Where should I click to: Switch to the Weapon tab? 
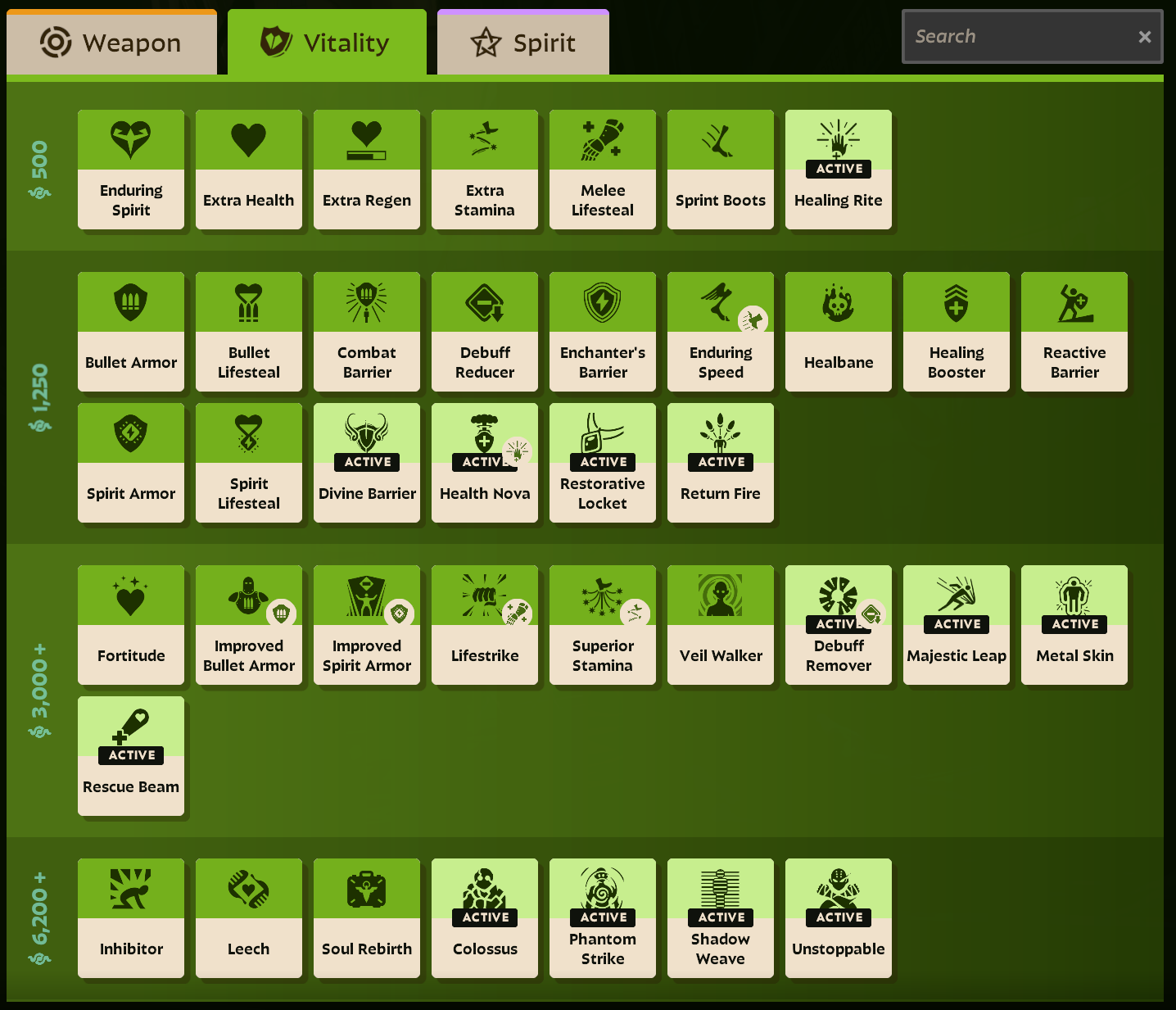point(111,43)
